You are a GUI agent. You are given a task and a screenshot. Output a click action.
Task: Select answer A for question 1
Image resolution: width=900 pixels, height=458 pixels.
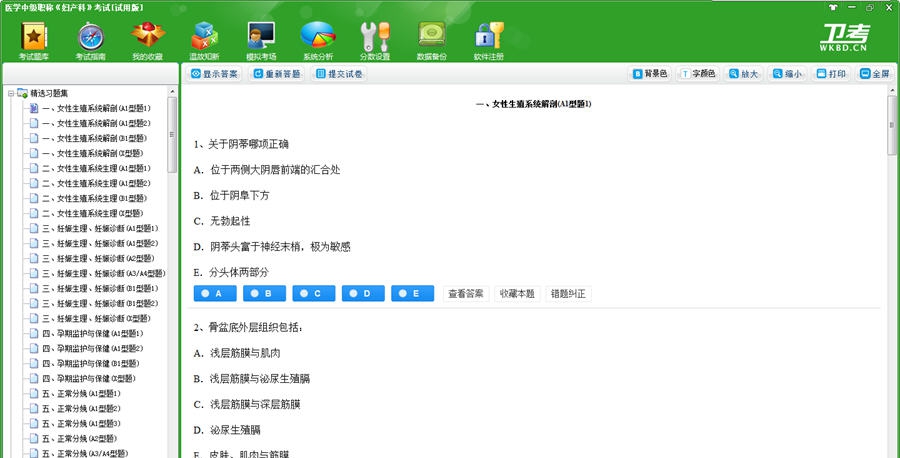[x=215, y=294]
